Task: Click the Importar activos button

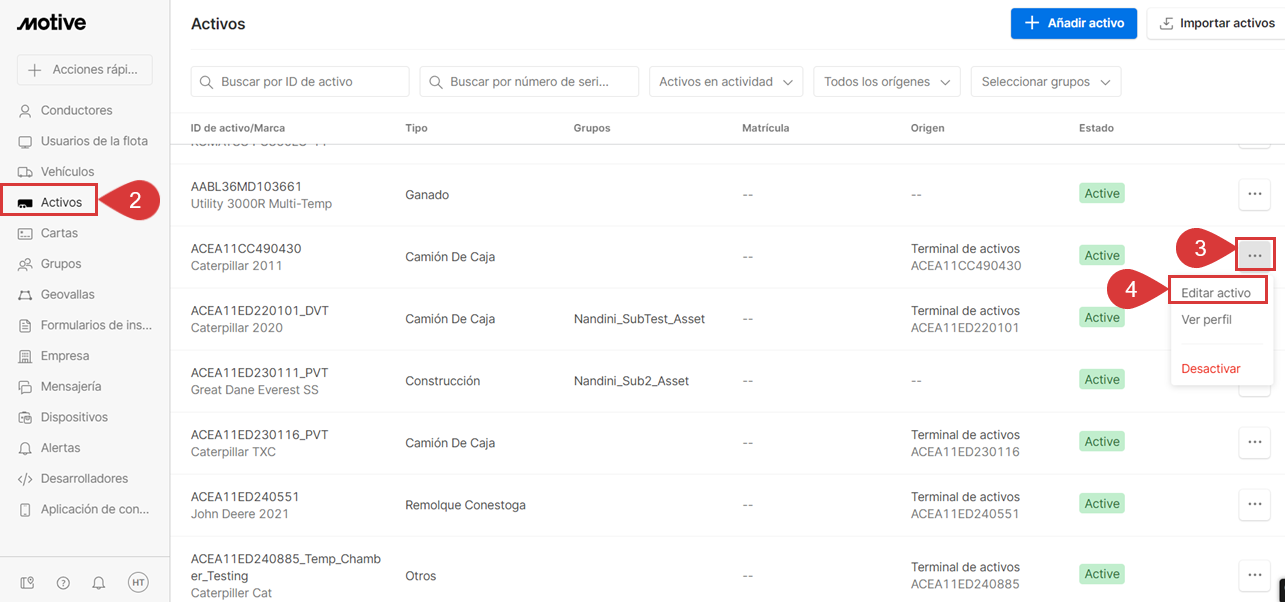Action: coord(1216,23)
